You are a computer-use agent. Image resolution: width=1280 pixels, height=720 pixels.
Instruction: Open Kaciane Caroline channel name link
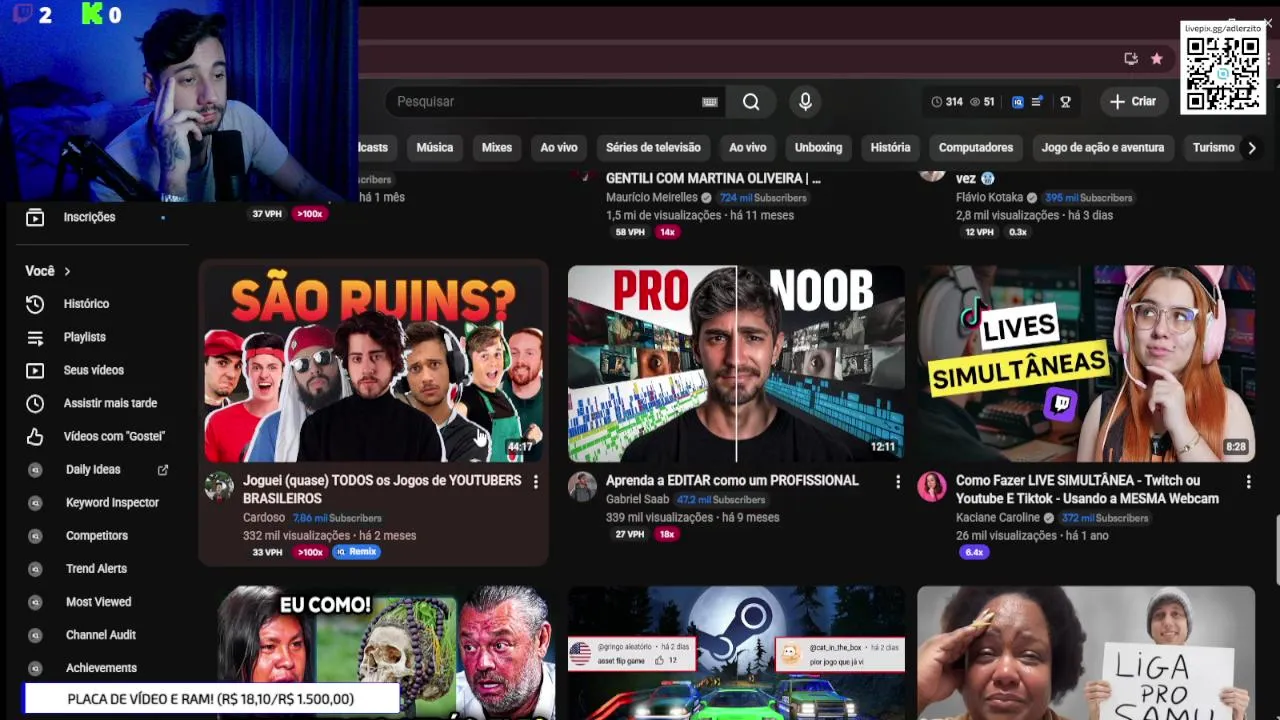coord(998,517)
